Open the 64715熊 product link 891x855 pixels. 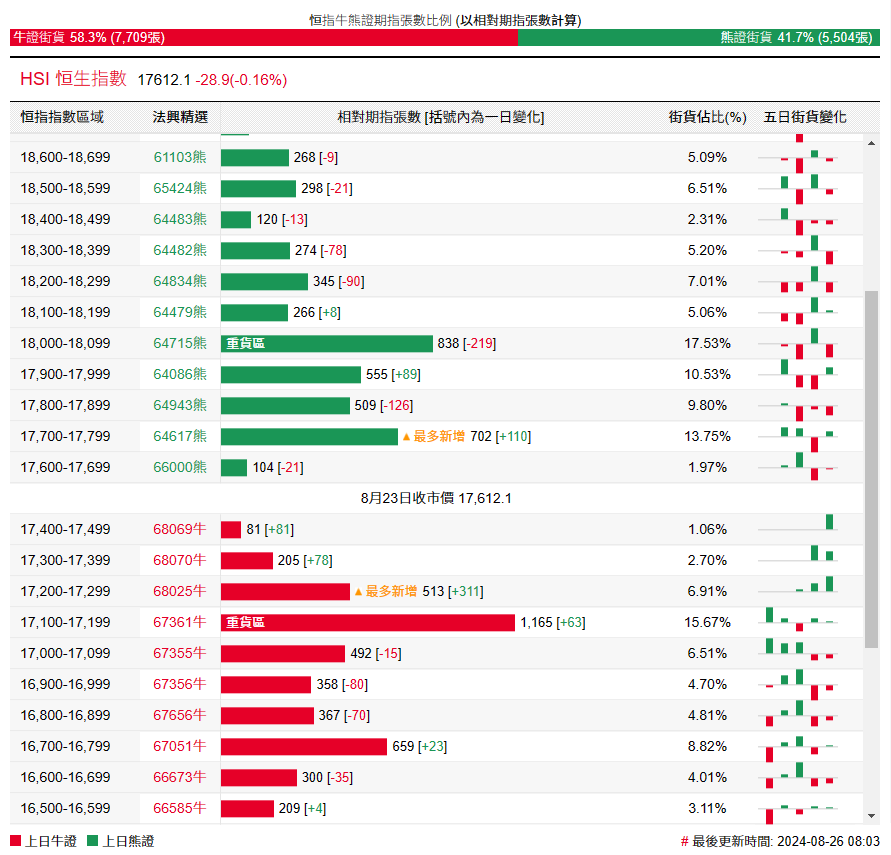(x=180, y=344)
